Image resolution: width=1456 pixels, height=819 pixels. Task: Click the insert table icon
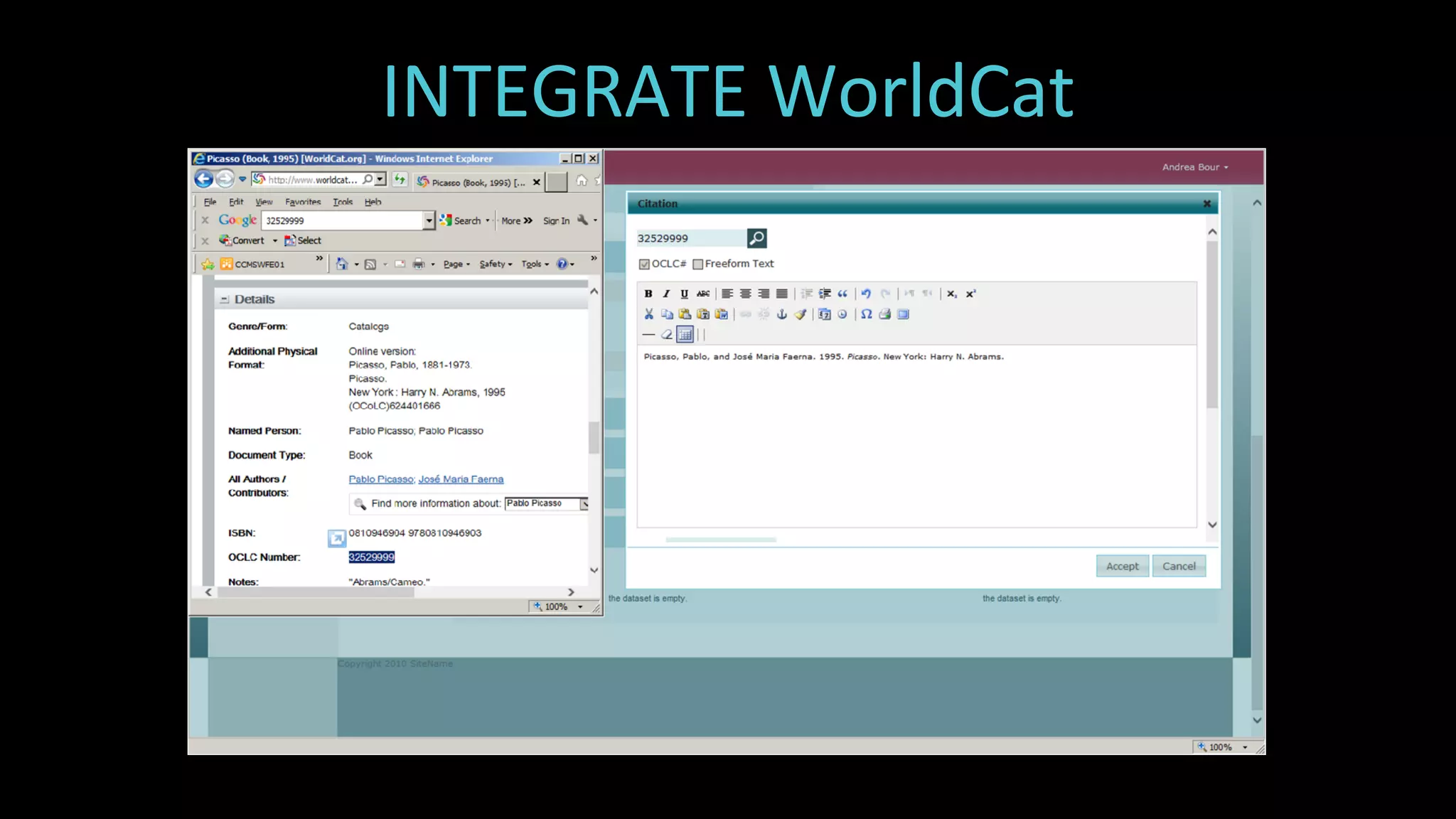click(x=685, y=334)
